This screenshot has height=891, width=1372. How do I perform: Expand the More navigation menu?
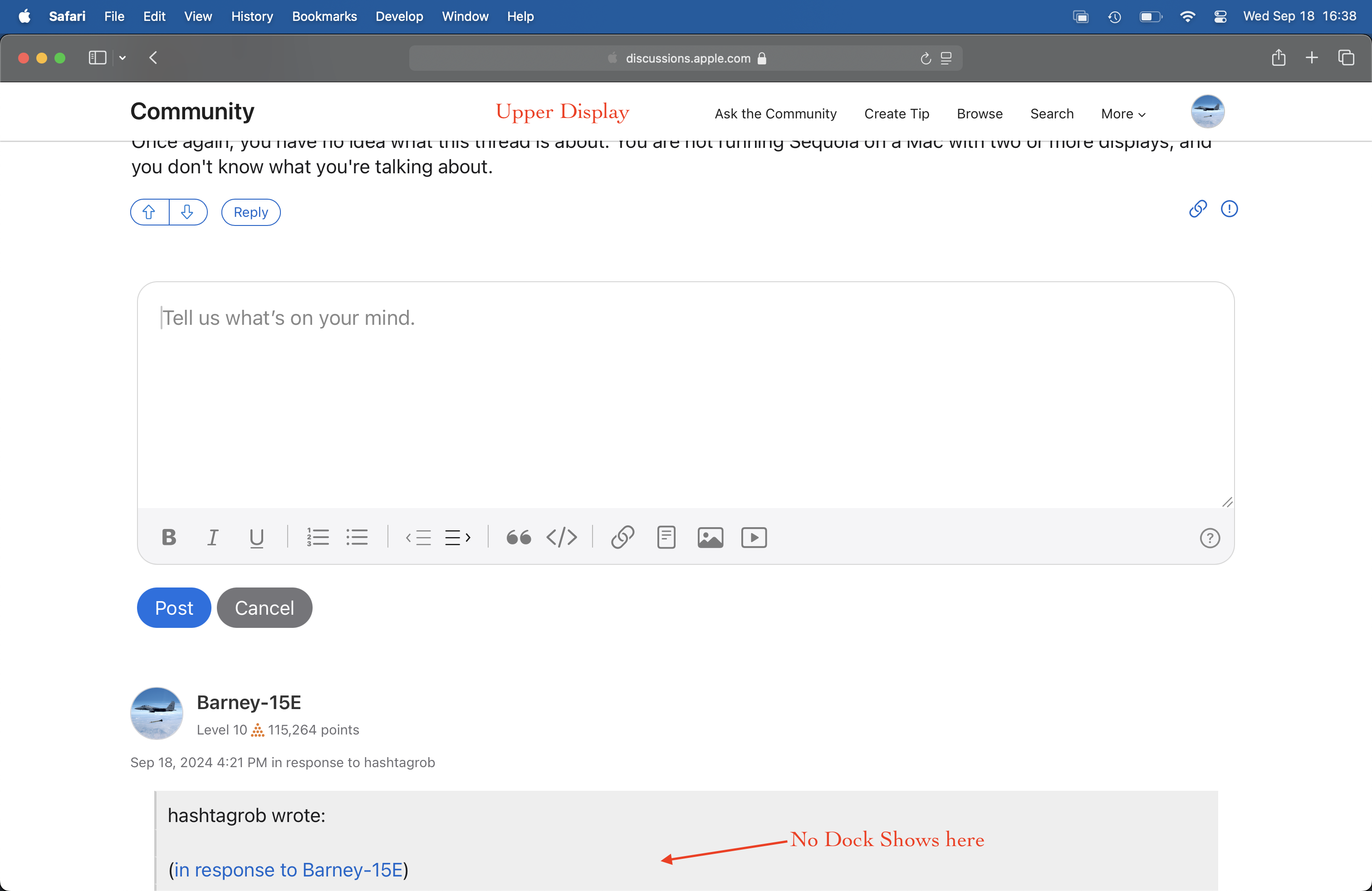(1123, 113)
